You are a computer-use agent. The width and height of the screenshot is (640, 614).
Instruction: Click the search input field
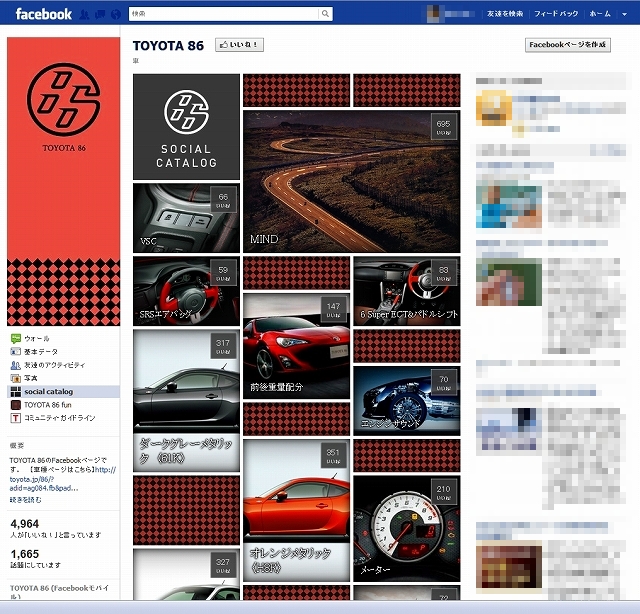coord(223,13)
